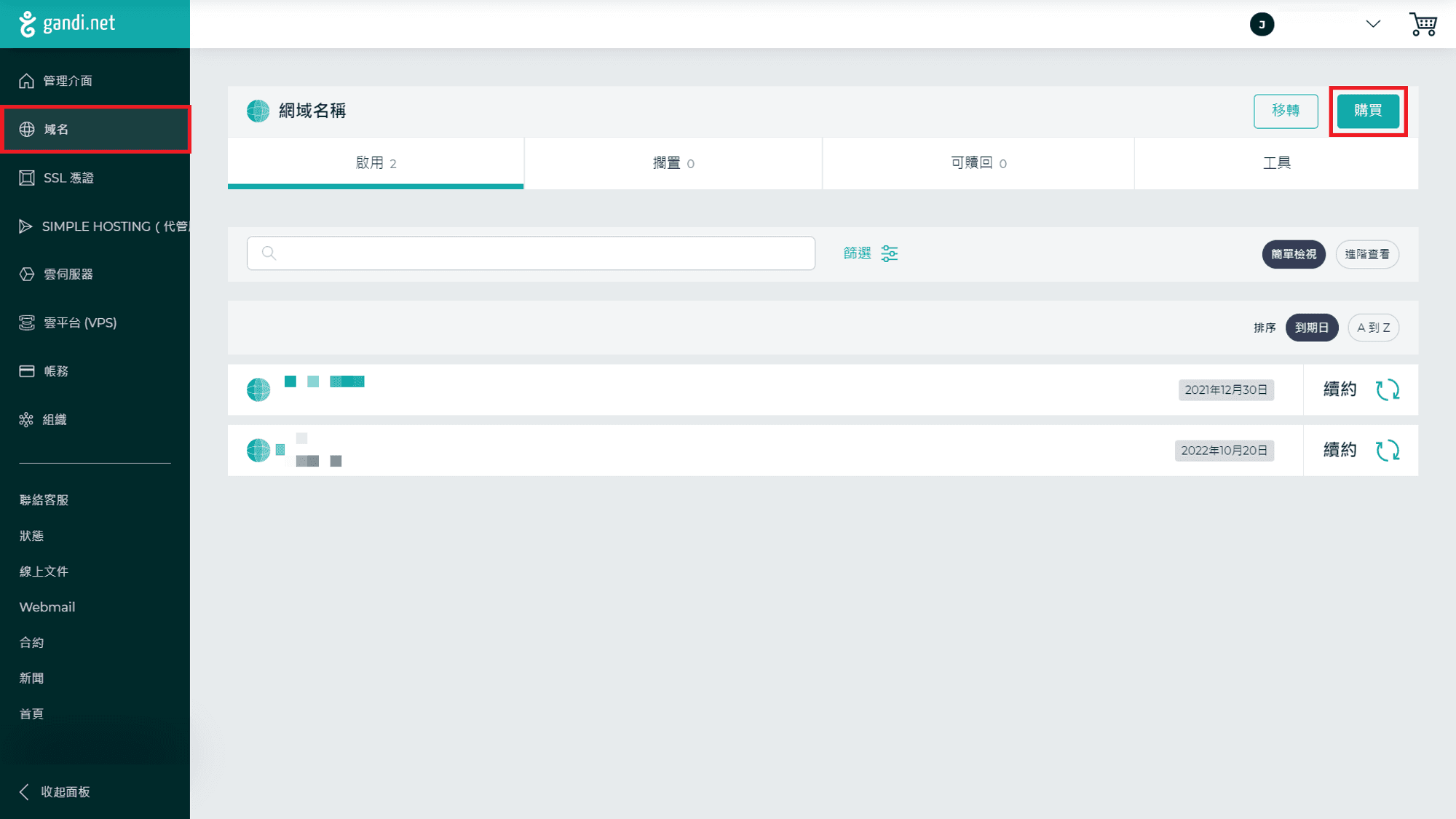
Task: Click the certificate icon beside SSL 憑證
Action: click(x=27, y=178)
